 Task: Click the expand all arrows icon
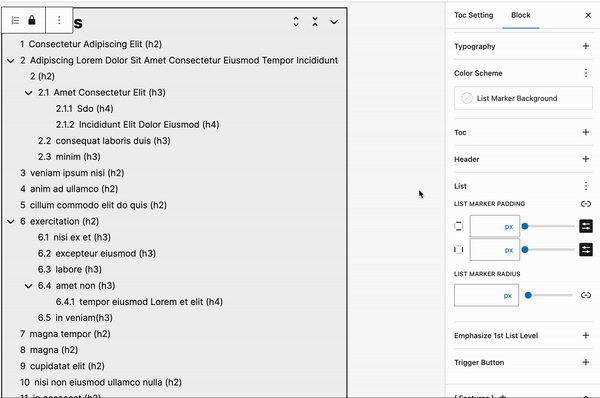click(x=296, y=21)
